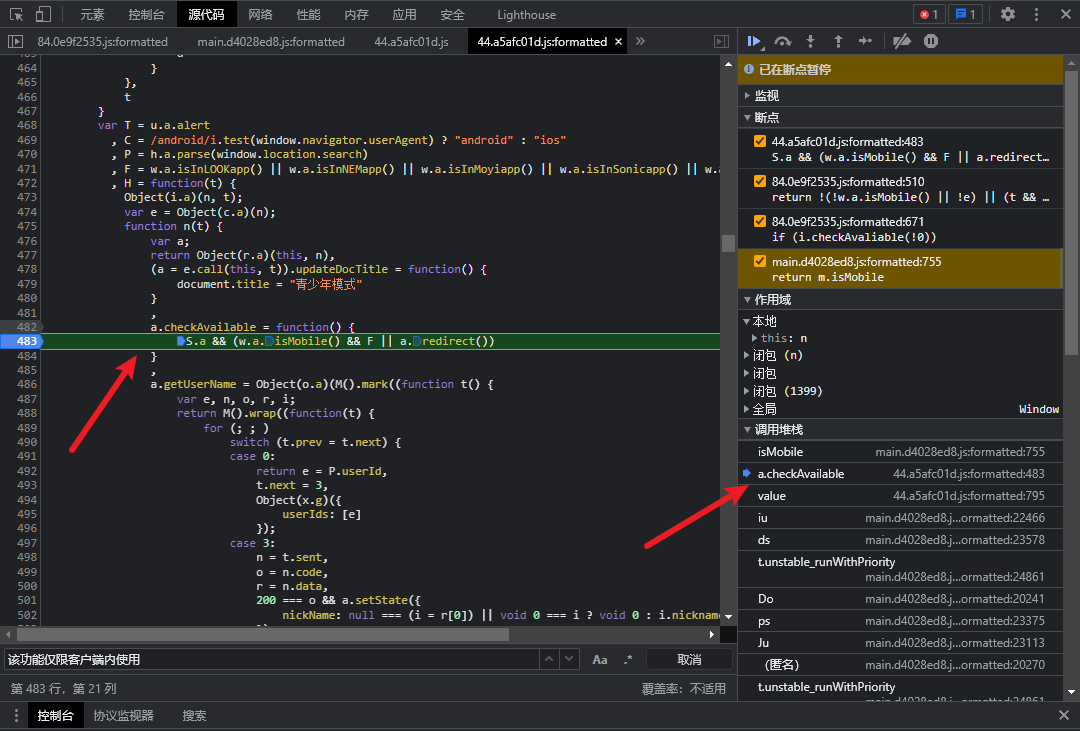Open the 84.0e9f2535.js:formatted file tab
Image resolution: width=1080 pixels, height=731 pixels.
(x=103, y=42)
